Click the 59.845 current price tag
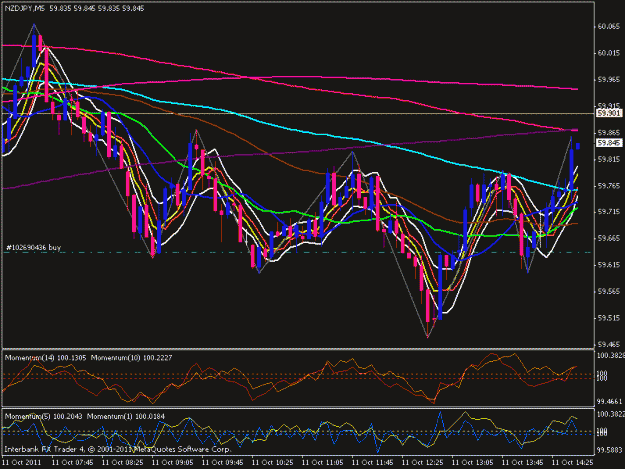 (x=609, y=143)
